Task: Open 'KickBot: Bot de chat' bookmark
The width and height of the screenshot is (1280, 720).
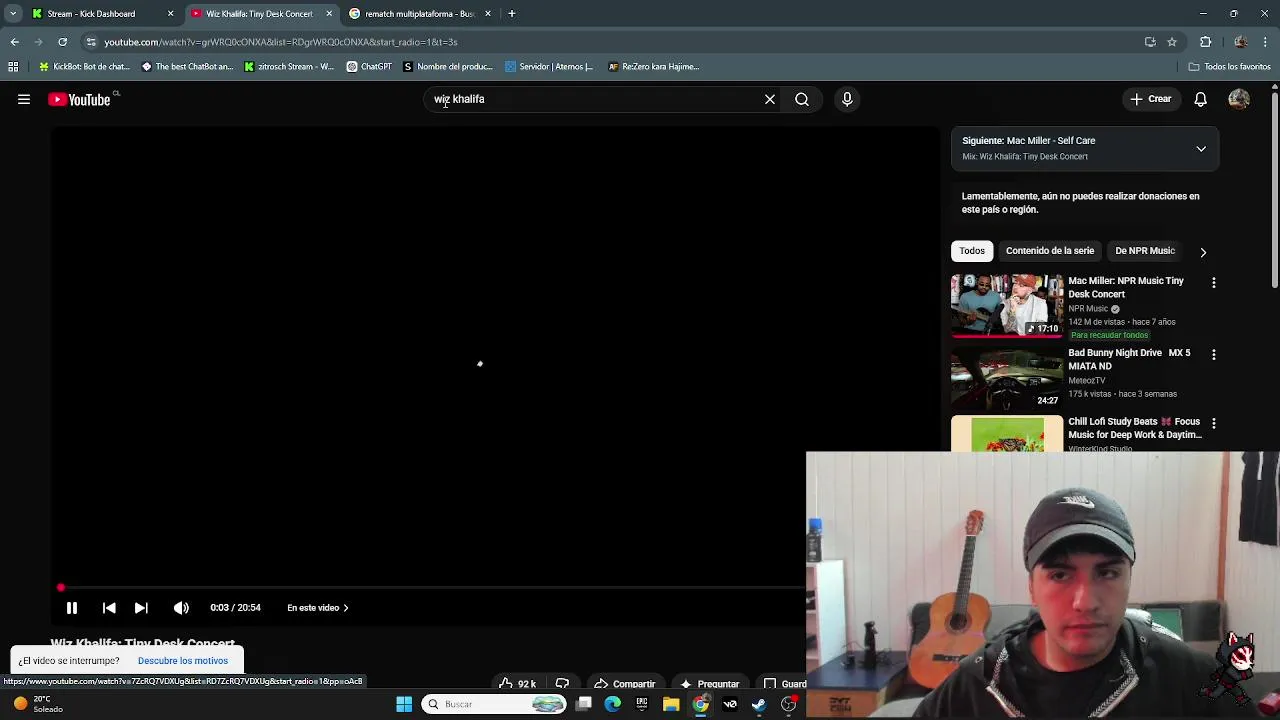Action: 84,67
